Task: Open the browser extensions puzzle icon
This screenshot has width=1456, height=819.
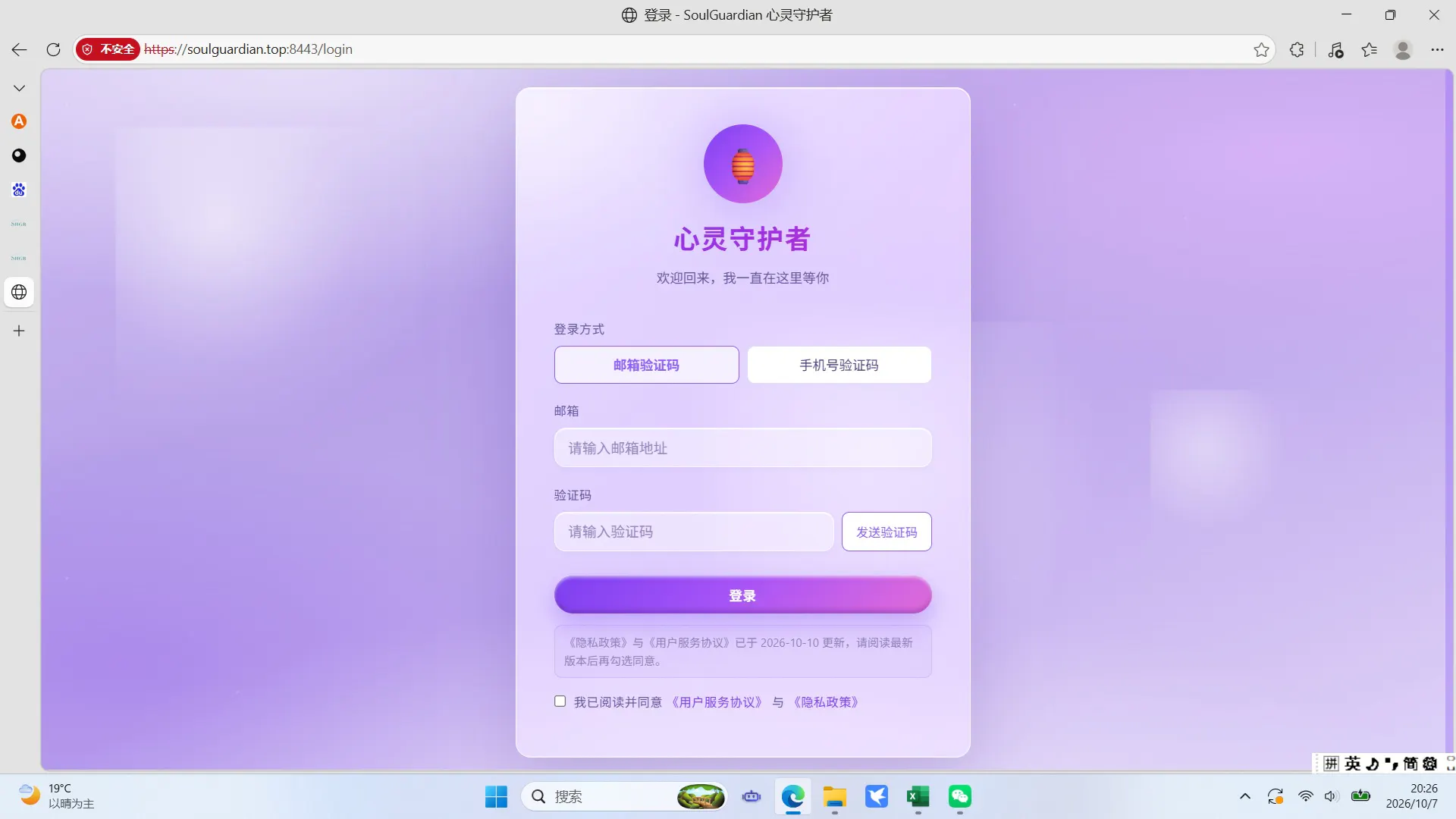Action: (x=1297, y=49)
